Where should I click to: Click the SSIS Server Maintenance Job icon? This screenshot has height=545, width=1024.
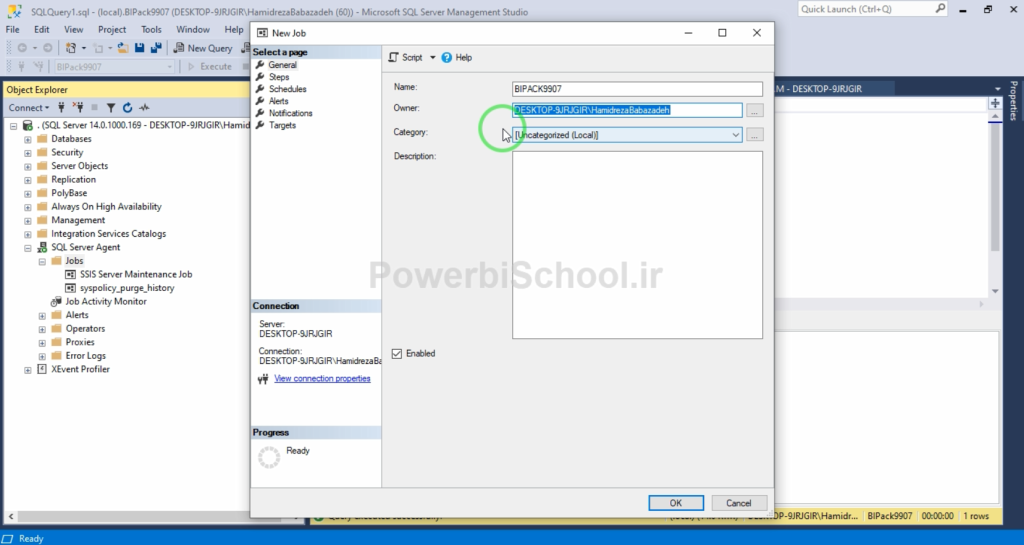click(x=71, y=274)
